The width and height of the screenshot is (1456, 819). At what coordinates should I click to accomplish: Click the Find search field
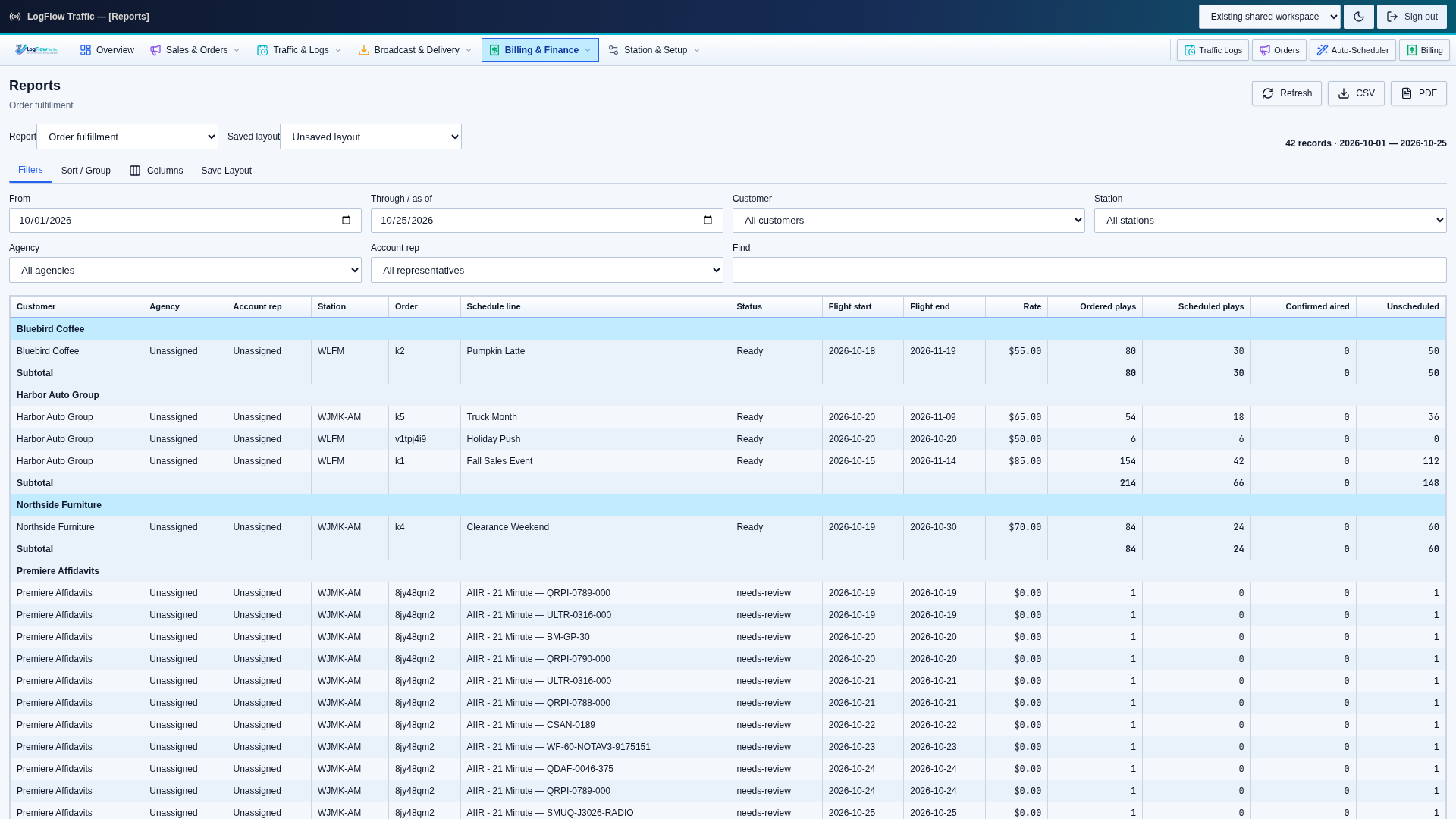pyautogui.click(x=1089, y=270)
